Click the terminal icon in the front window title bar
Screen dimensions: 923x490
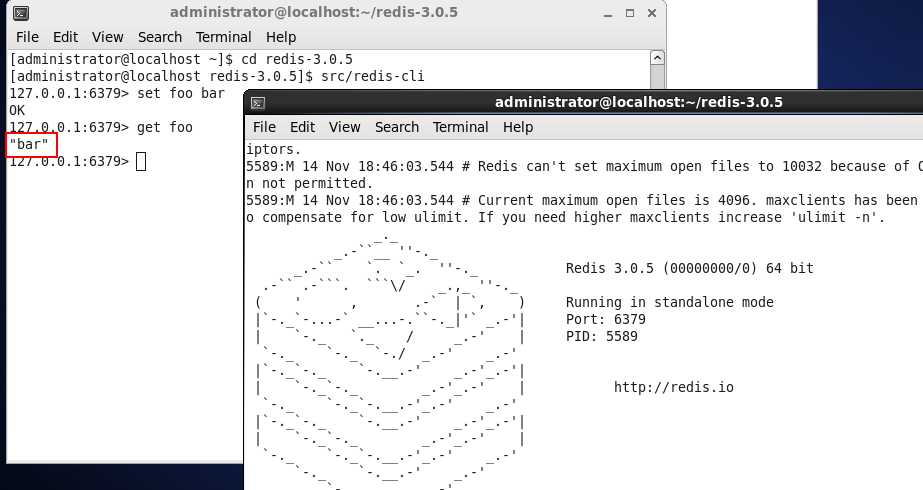(x=257, y=103)
